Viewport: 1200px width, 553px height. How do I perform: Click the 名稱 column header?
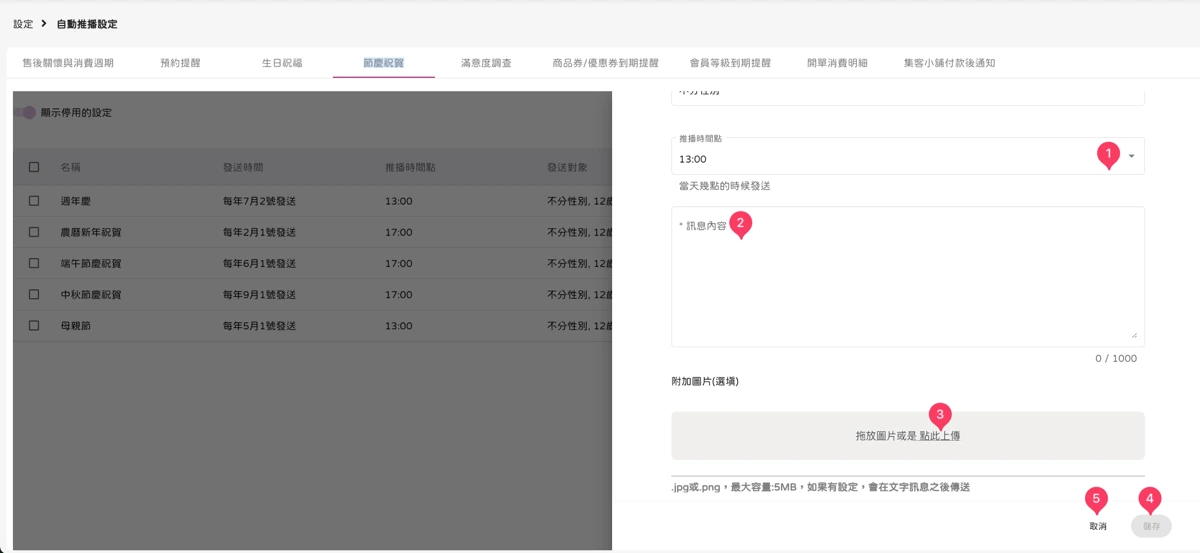point(70,167)
